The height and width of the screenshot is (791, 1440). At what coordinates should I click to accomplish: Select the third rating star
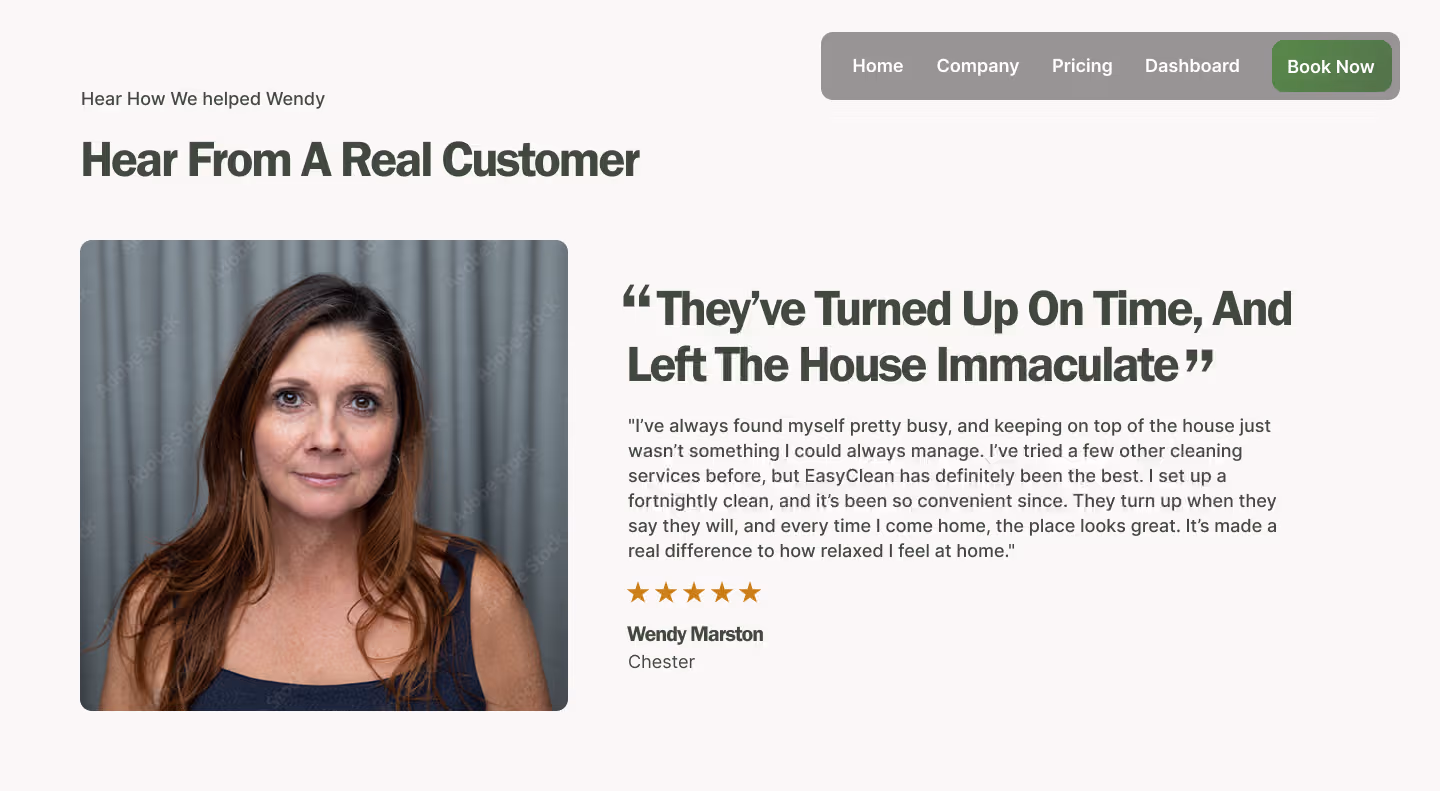(x=694, y=593)
